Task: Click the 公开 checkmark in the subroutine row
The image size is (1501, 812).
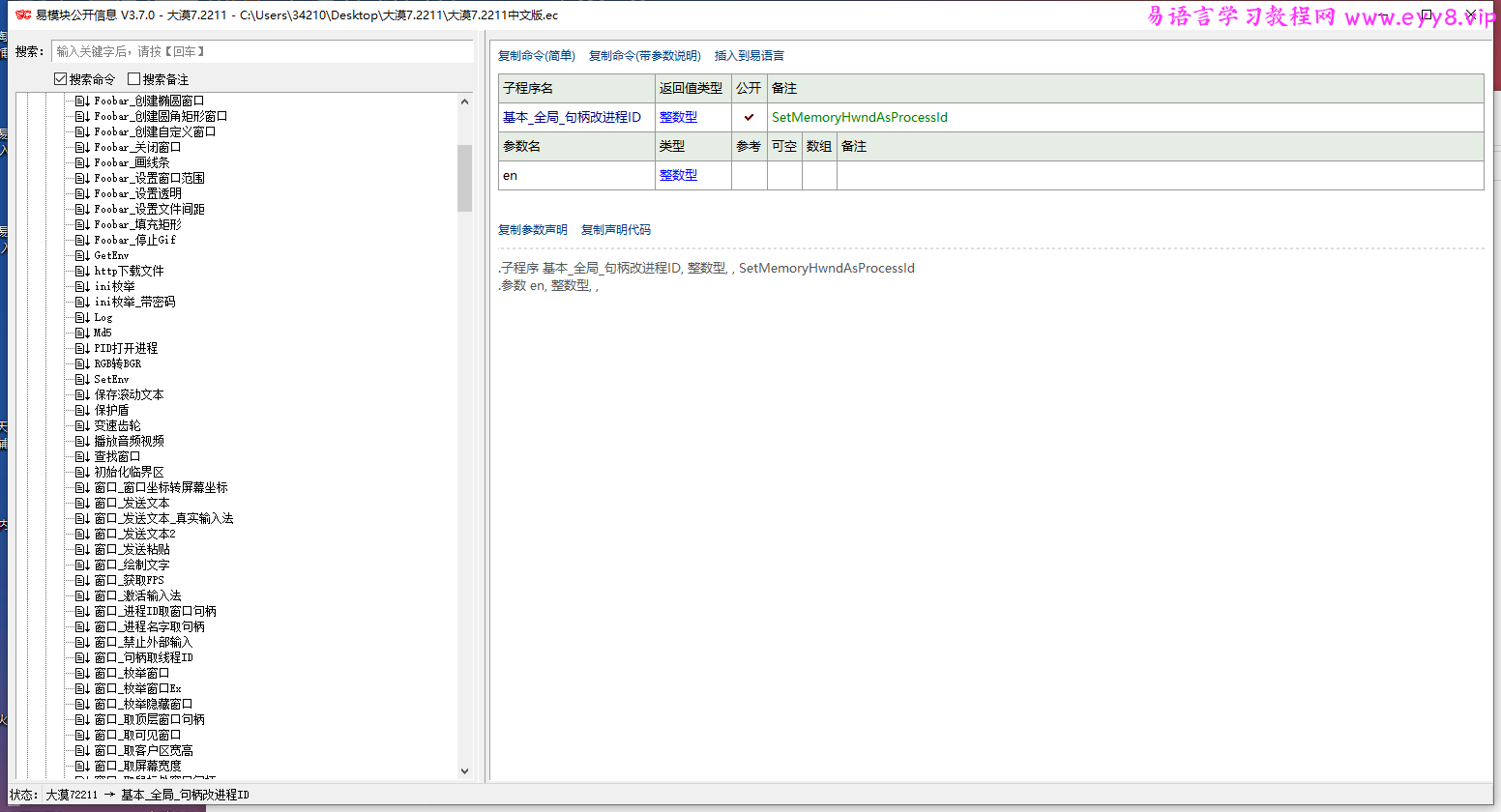Action: (749, 117)
